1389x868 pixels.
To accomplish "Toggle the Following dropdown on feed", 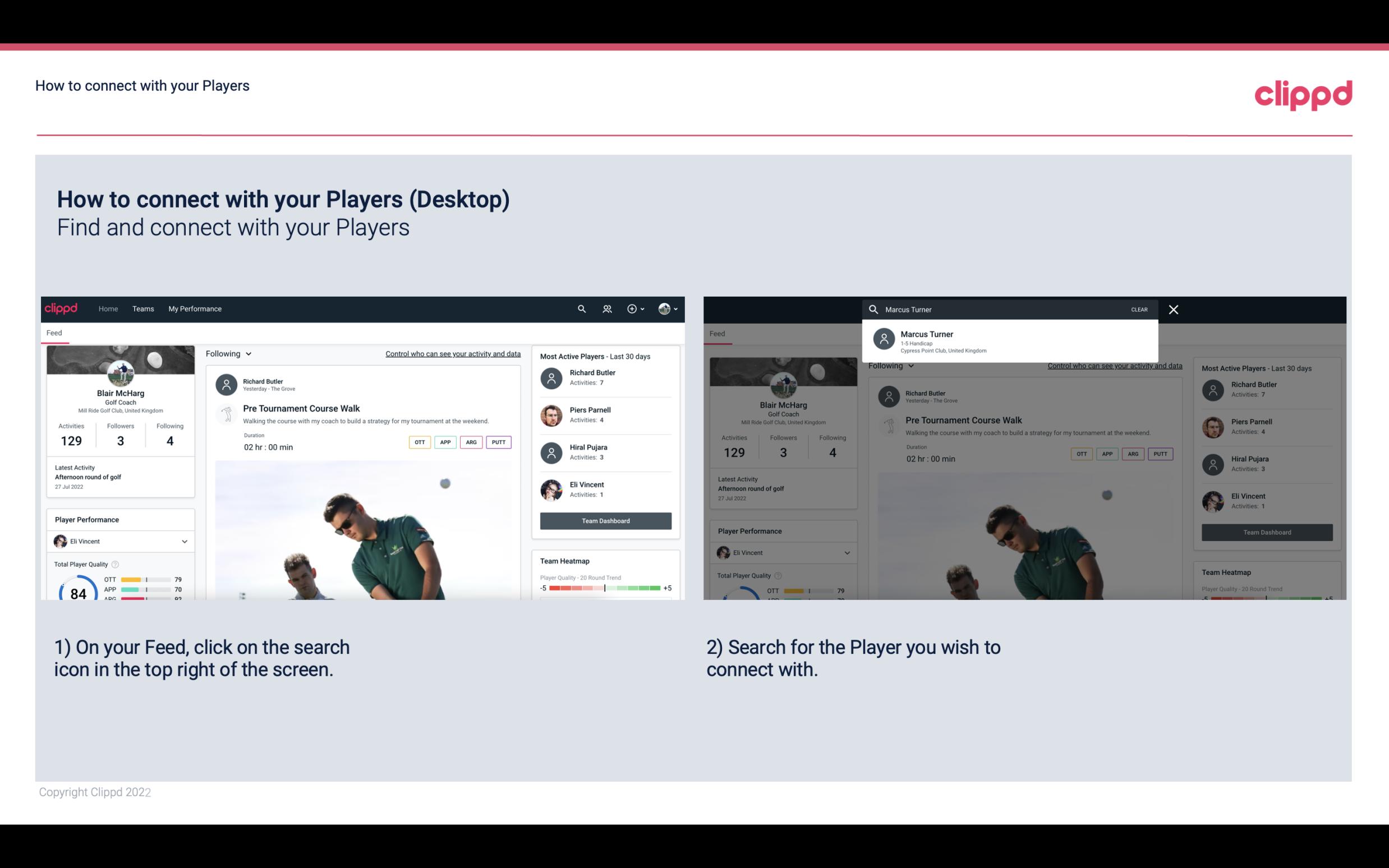I will pyautogui.click(x=228, y=353).
